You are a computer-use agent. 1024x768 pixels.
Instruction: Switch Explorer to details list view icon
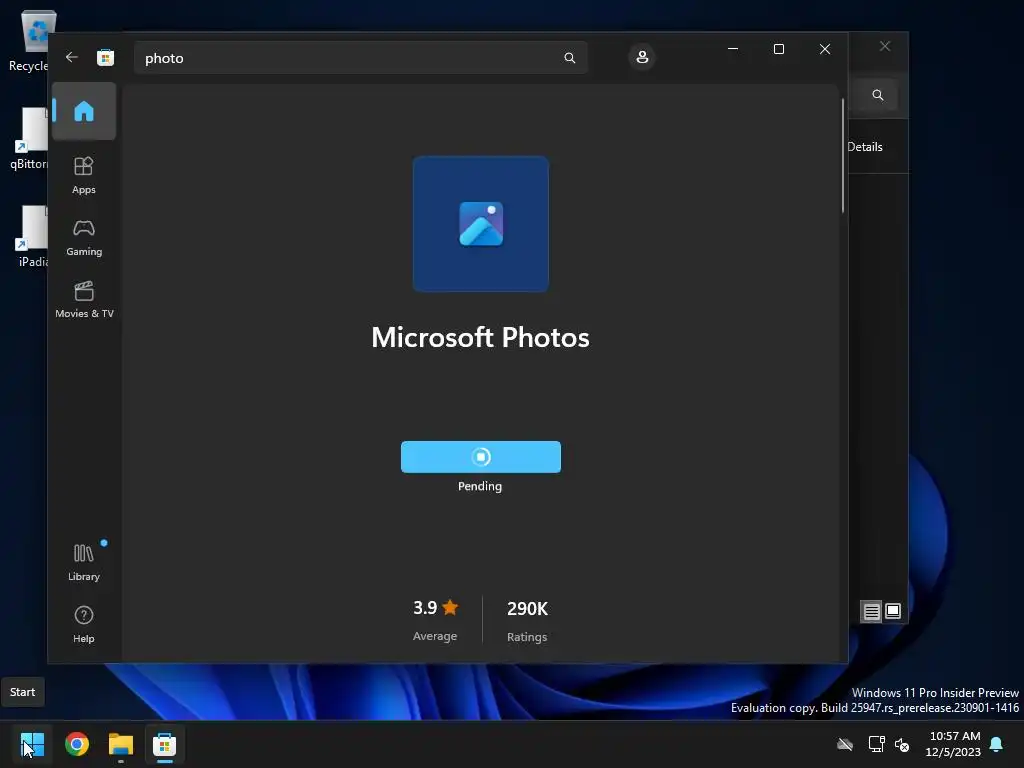point(871,611)
